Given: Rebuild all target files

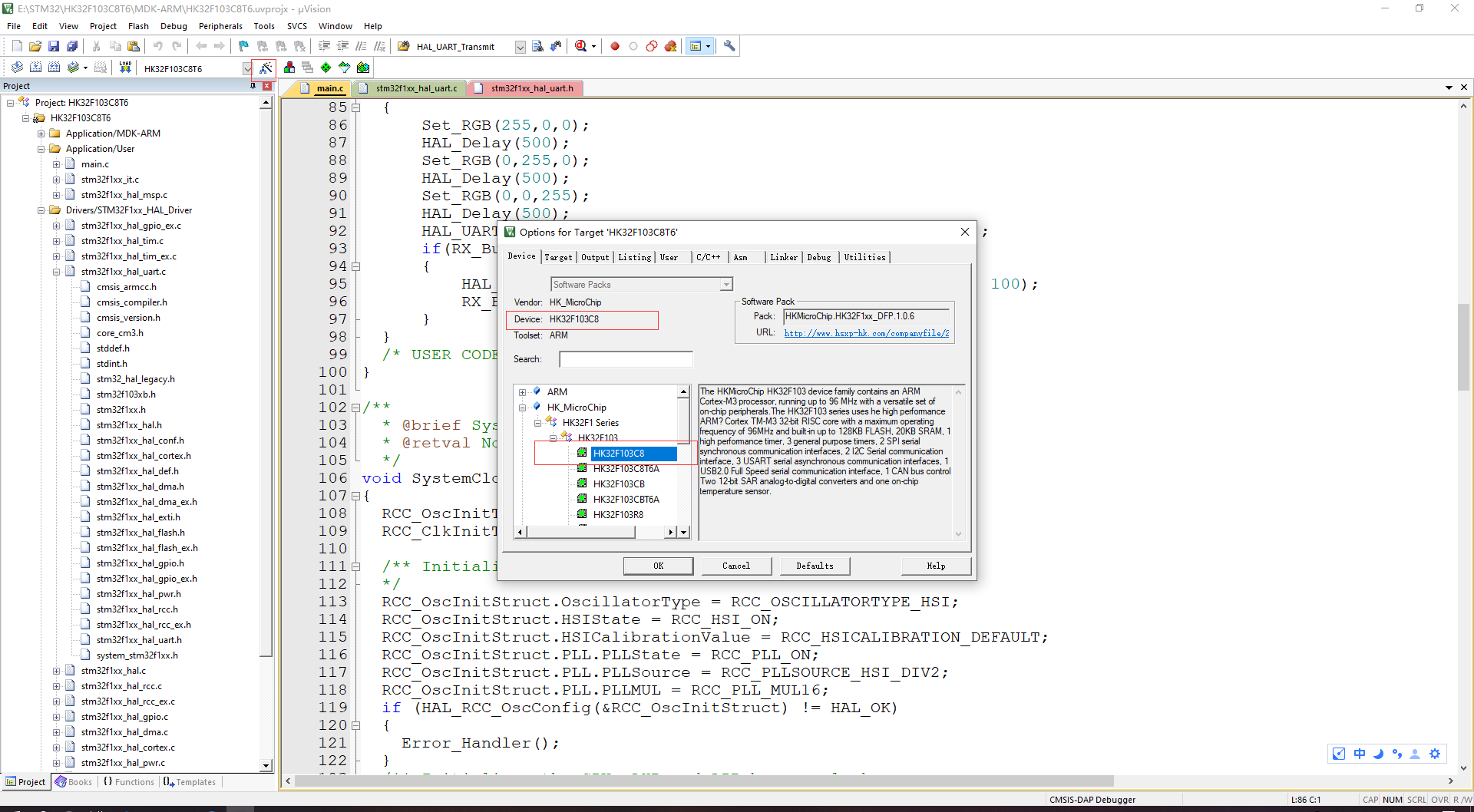Looking at the screenshot, I should pyautogui.click(x=54, y=68).
